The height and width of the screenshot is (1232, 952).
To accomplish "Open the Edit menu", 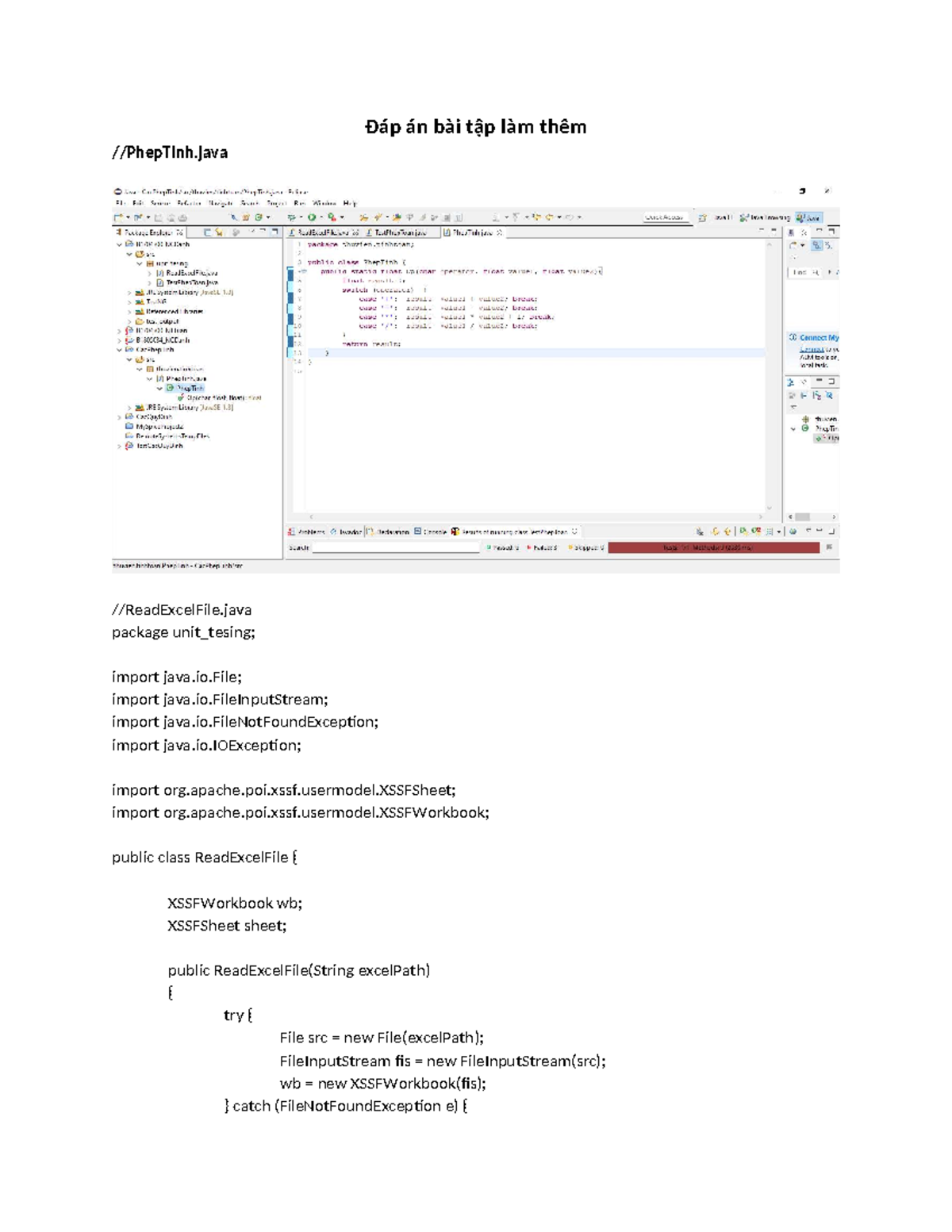I will [x=138, y=204].
